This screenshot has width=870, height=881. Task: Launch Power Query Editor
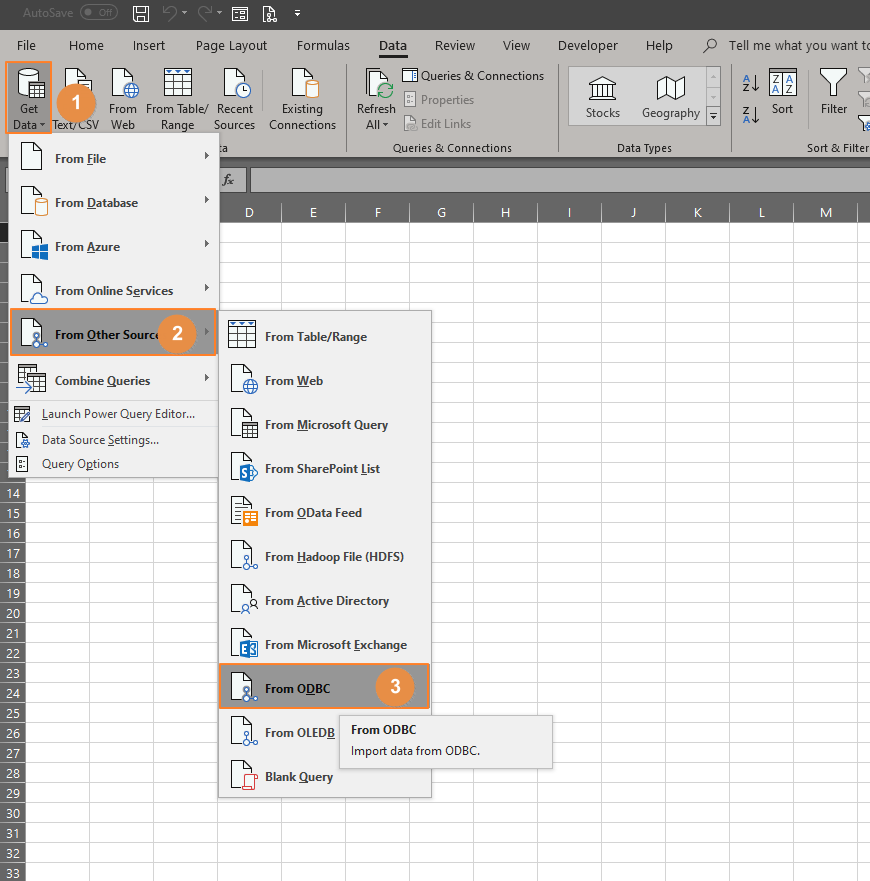tap(114, 414)
